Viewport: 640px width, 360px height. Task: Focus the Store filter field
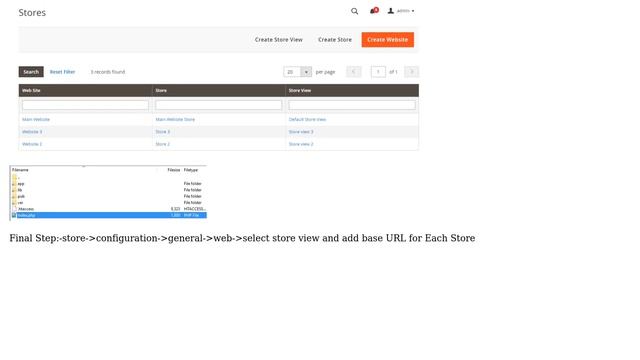[x=218, y=105]
